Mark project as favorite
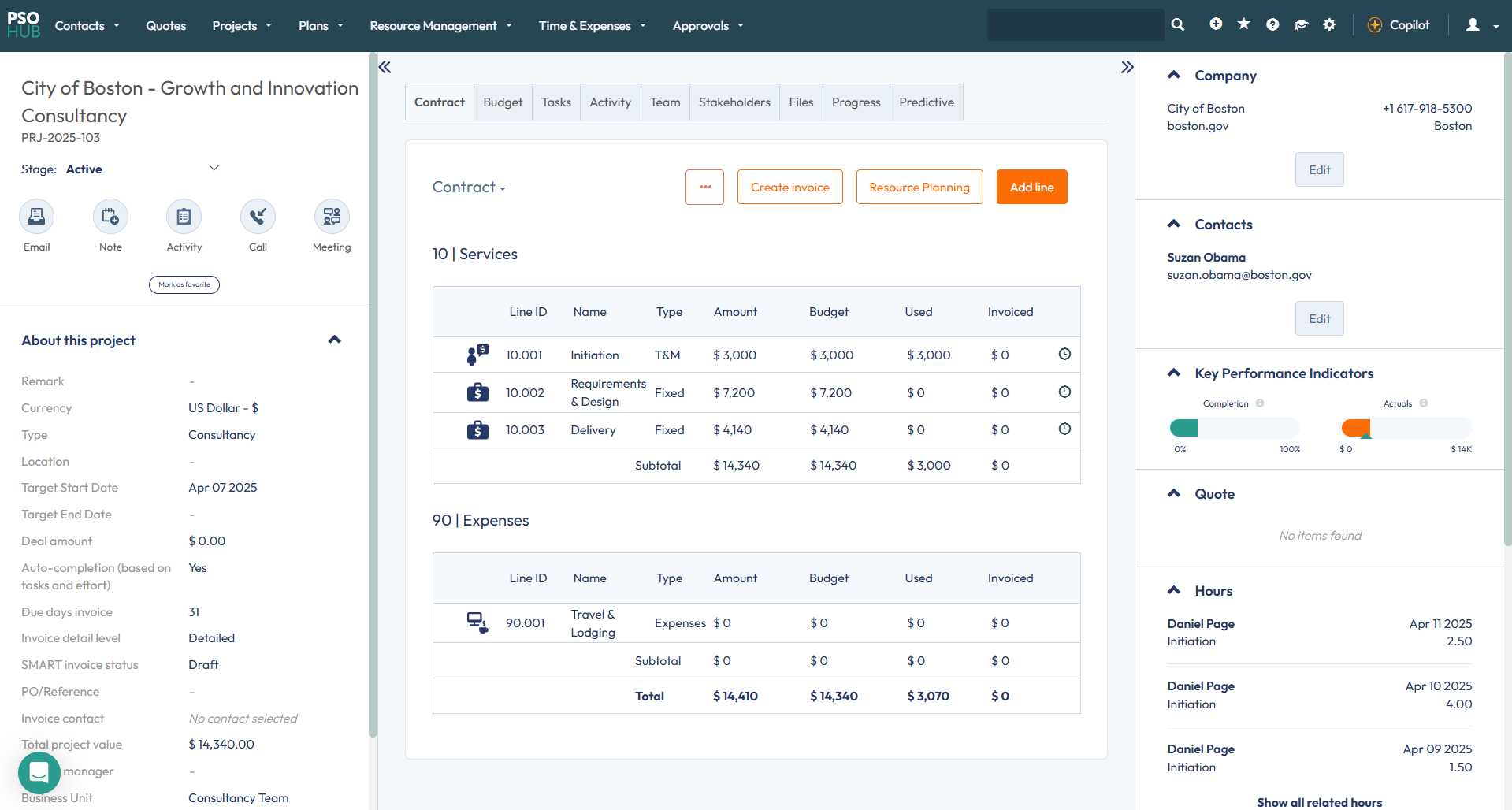 tap(184, 284)
